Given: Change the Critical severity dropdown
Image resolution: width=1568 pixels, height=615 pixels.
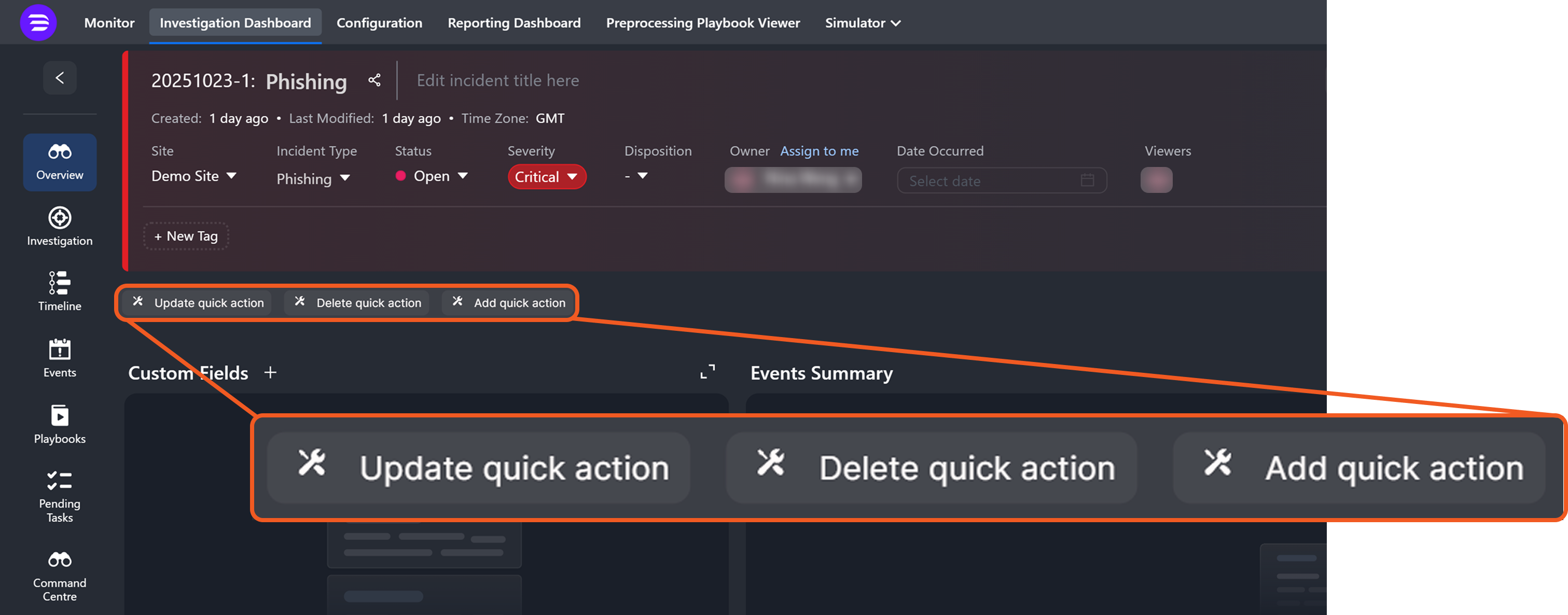Looking at the screenshot, I should coord(546,177).
